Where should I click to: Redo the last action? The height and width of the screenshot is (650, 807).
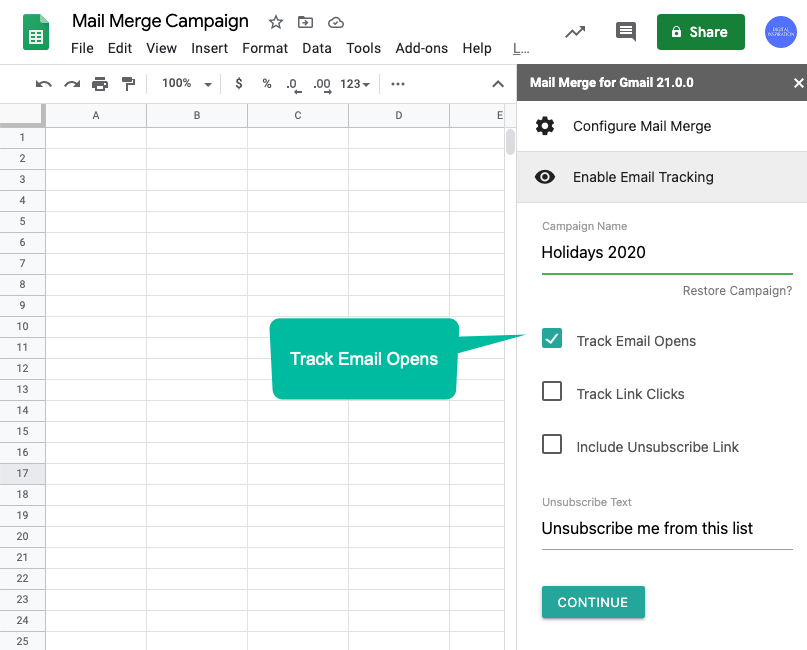(x=72, y=84)
